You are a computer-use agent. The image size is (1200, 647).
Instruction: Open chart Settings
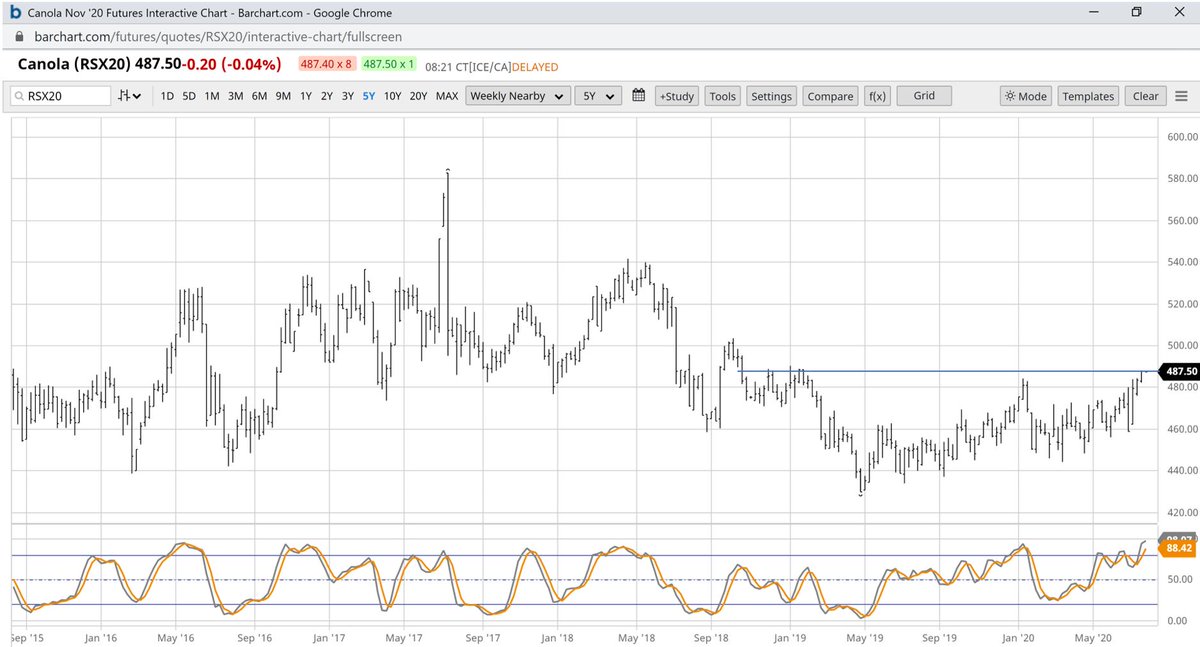tap(771, 96)
